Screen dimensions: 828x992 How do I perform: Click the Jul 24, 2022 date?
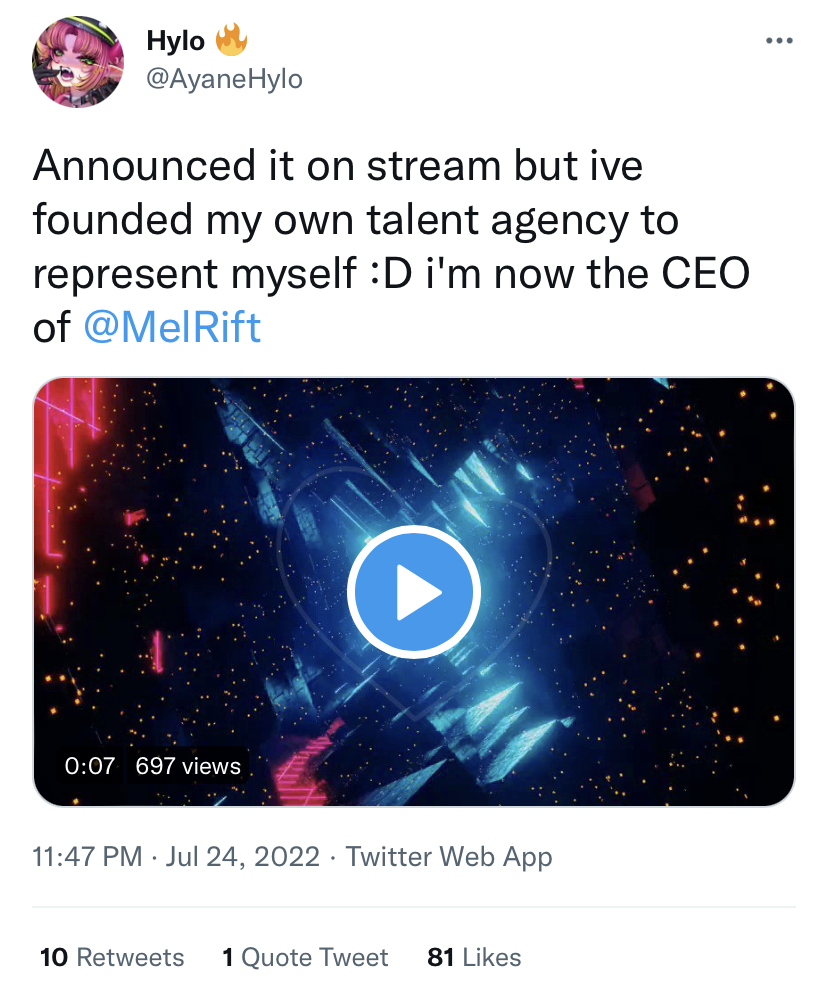(244, 856)
